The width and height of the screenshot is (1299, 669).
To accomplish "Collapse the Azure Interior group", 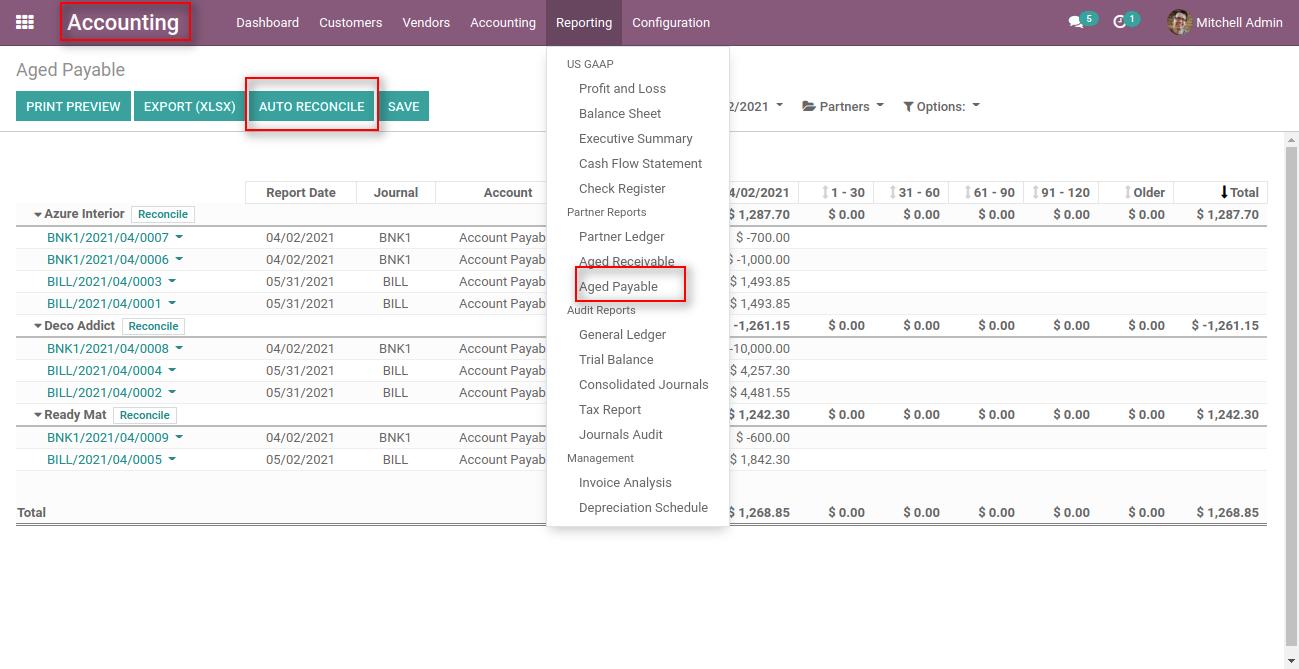I will tap(38, 214).
